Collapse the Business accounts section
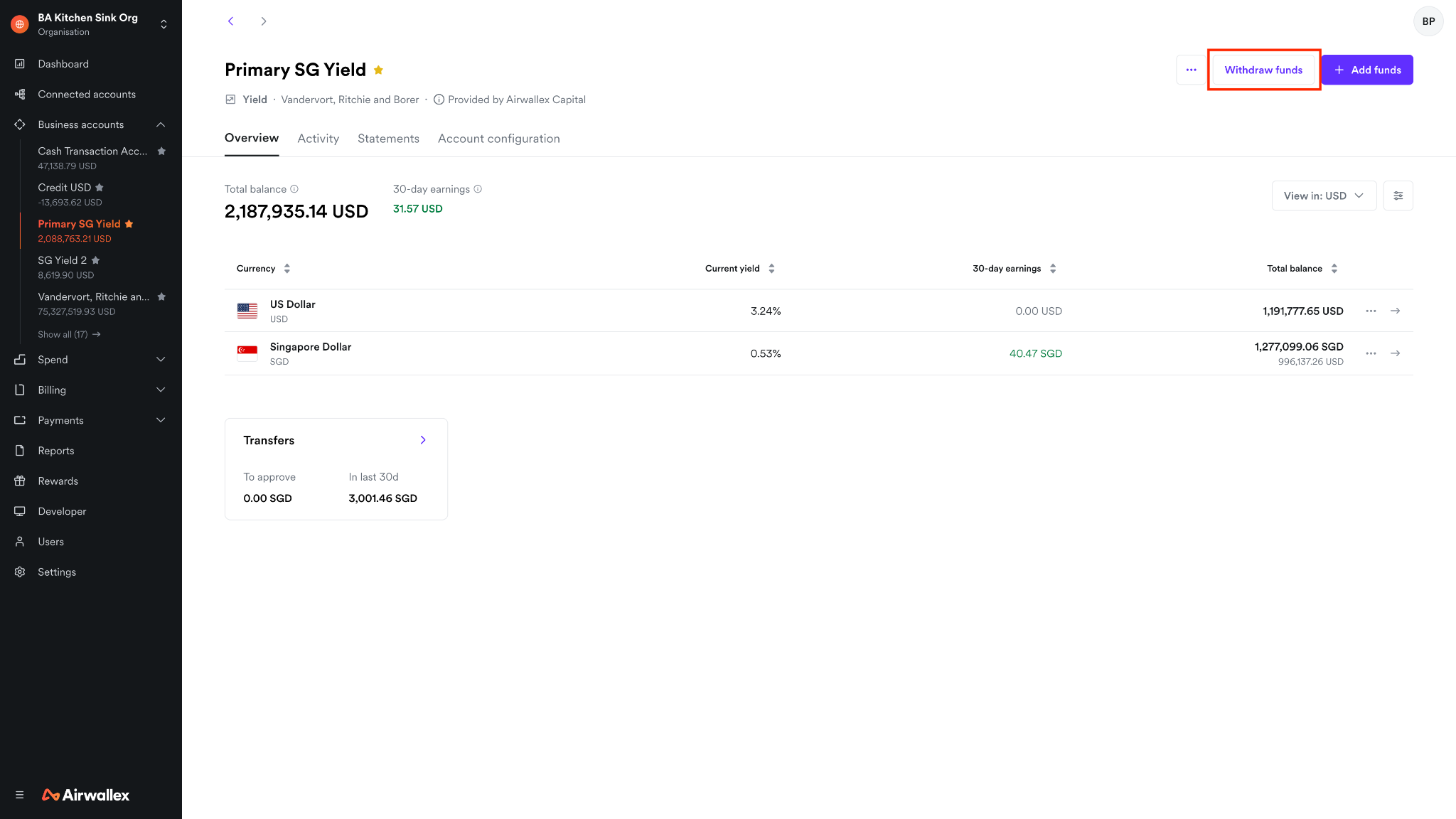 161,124
